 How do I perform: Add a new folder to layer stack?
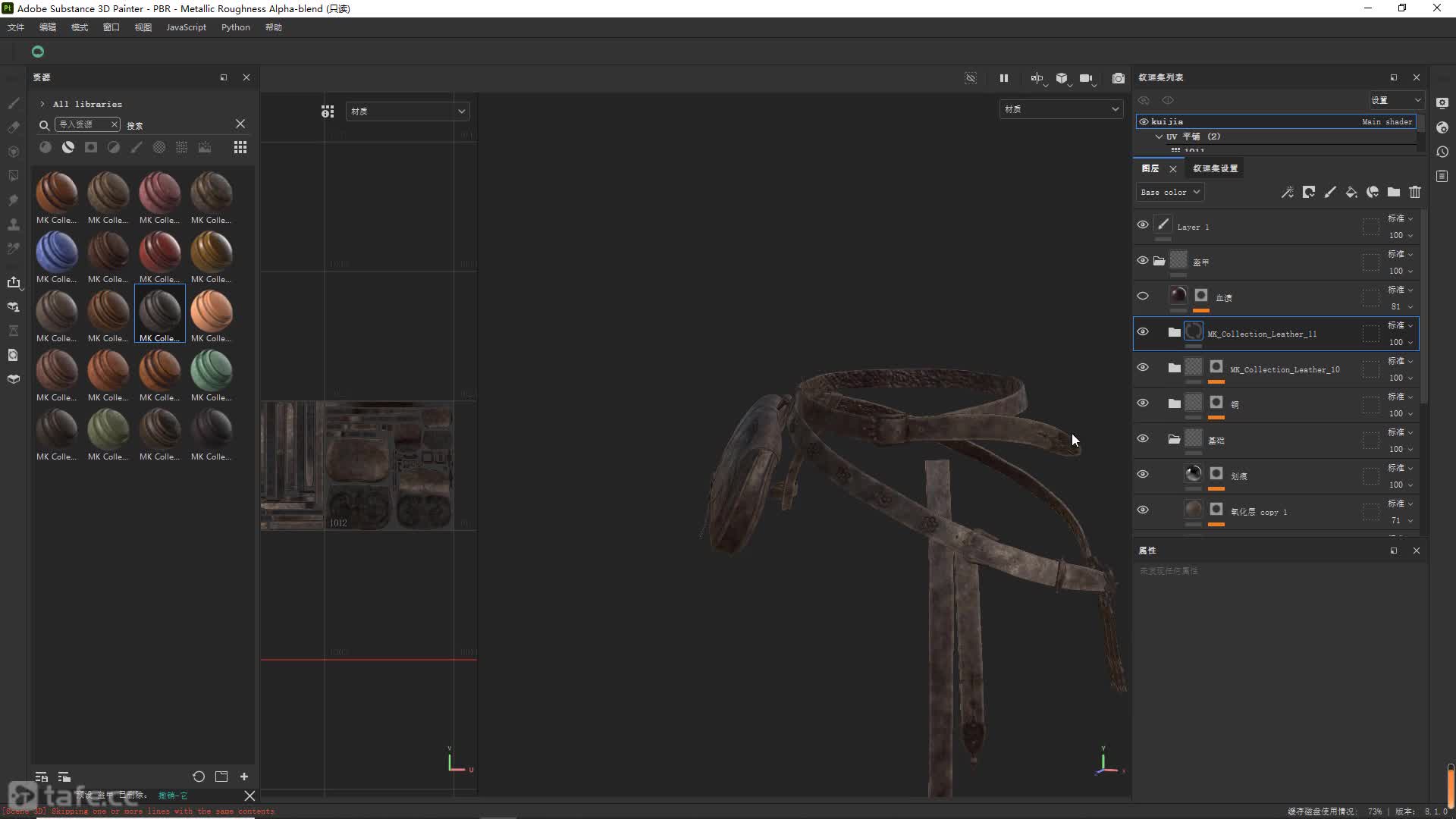click(1394, 192)
